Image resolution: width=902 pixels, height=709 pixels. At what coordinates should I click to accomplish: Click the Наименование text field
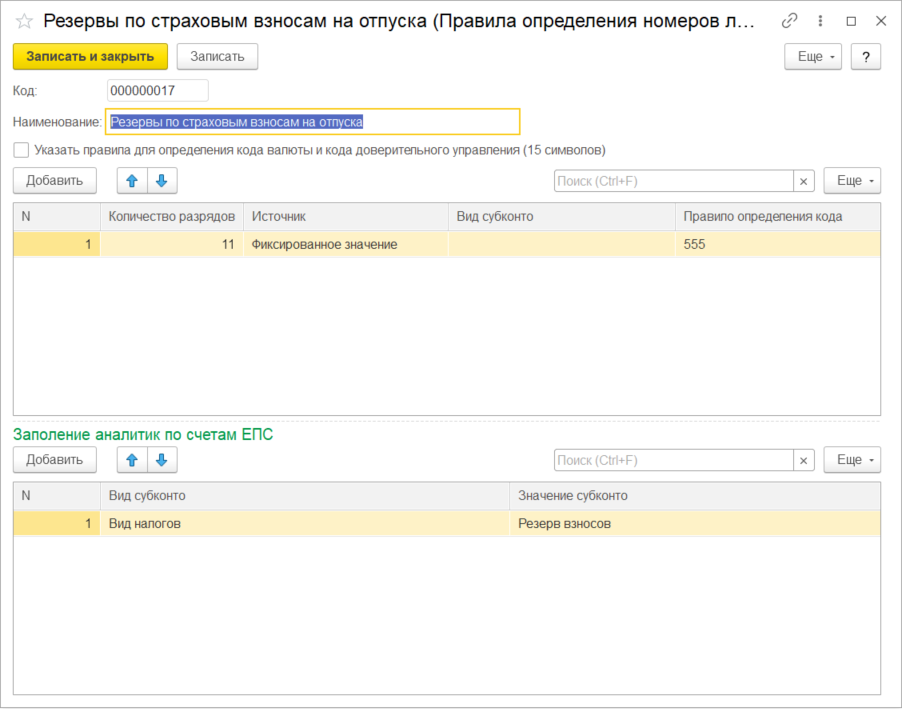pos(312,122)
